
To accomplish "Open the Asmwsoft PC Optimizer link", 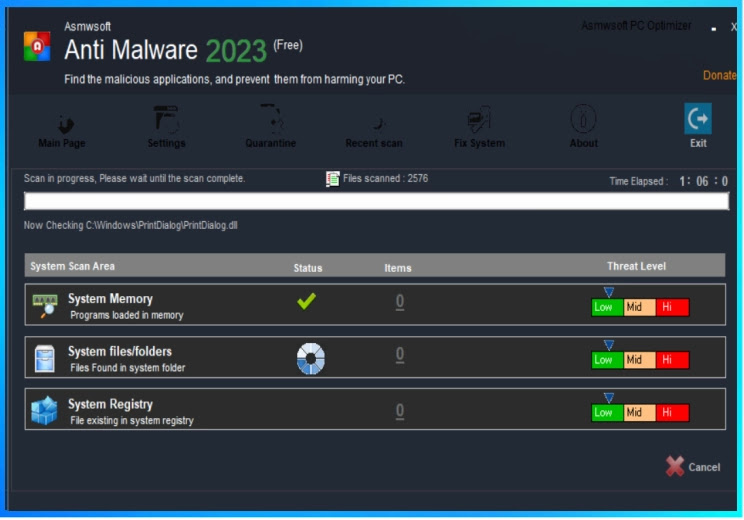I will point(636,26).
